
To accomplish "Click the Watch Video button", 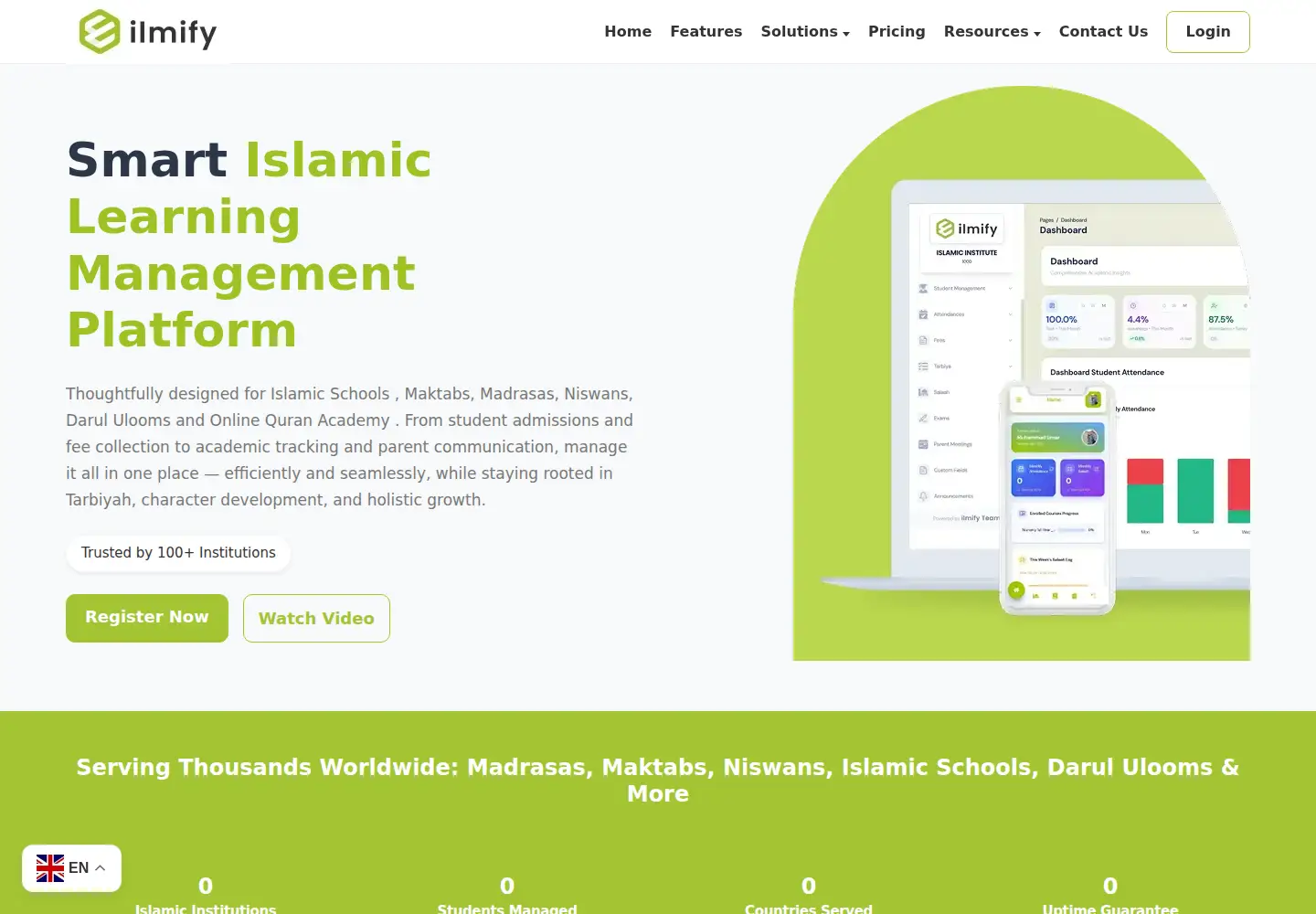I will click(316, 618).
